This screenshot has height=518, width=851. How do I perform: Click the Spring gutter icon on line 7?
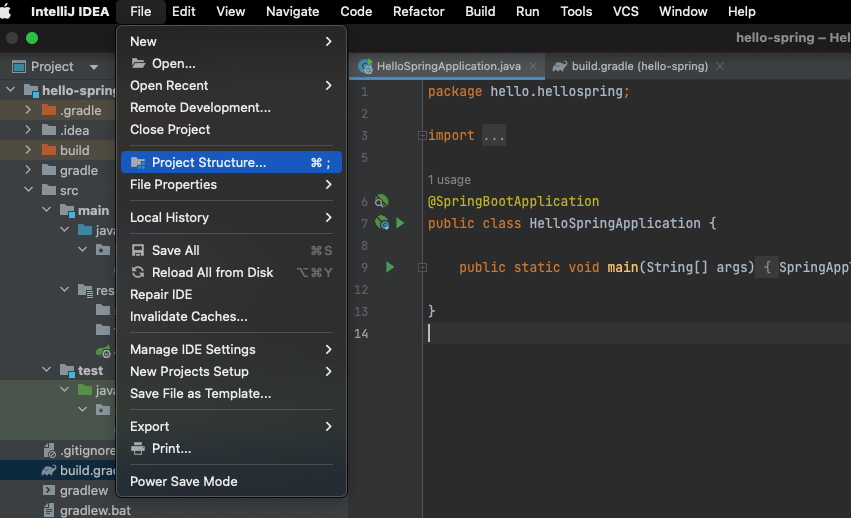click(x=382, y=223)
